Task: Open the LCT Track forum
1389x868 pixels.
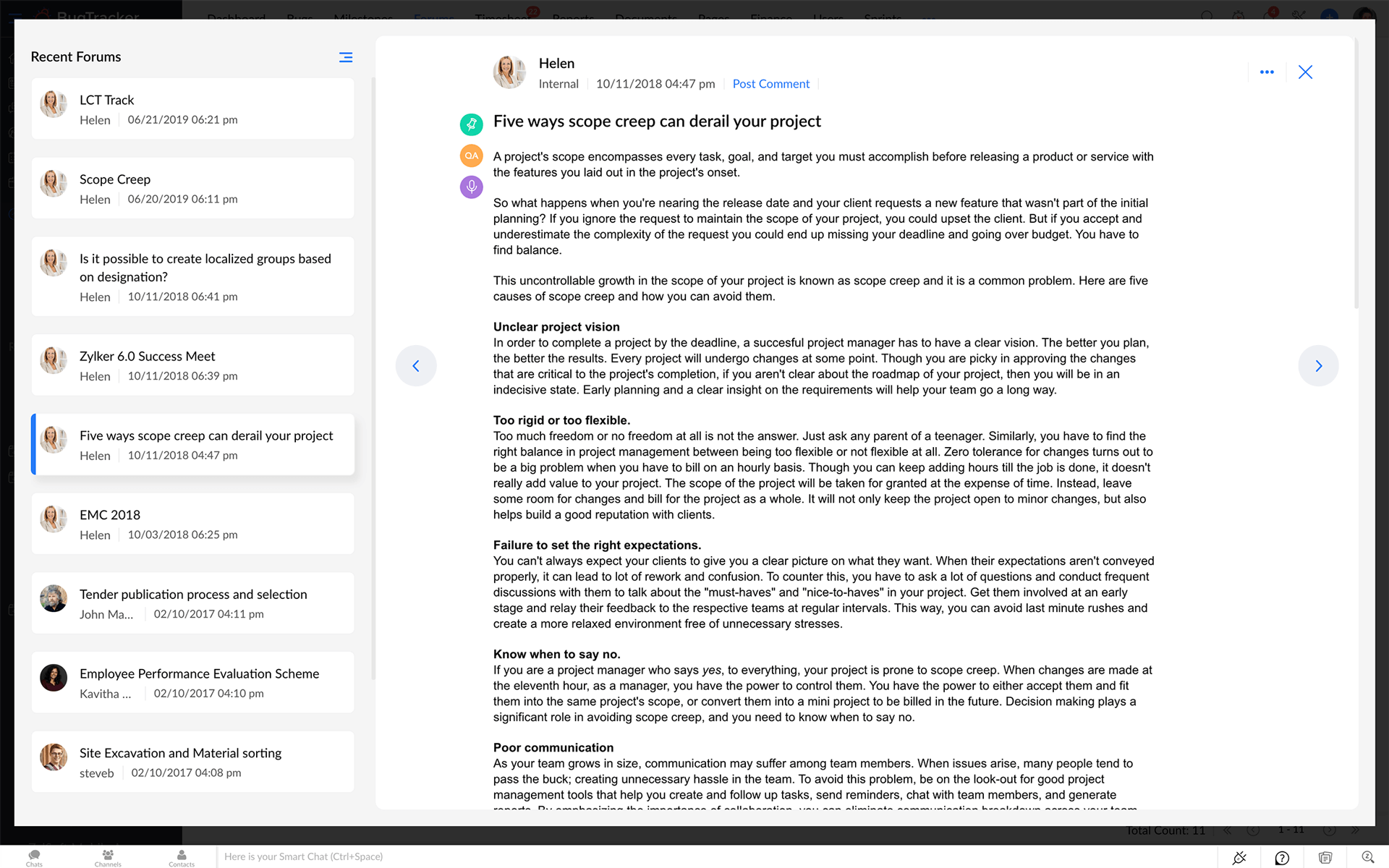Action: pyautogui.click(x=192, y=109)
